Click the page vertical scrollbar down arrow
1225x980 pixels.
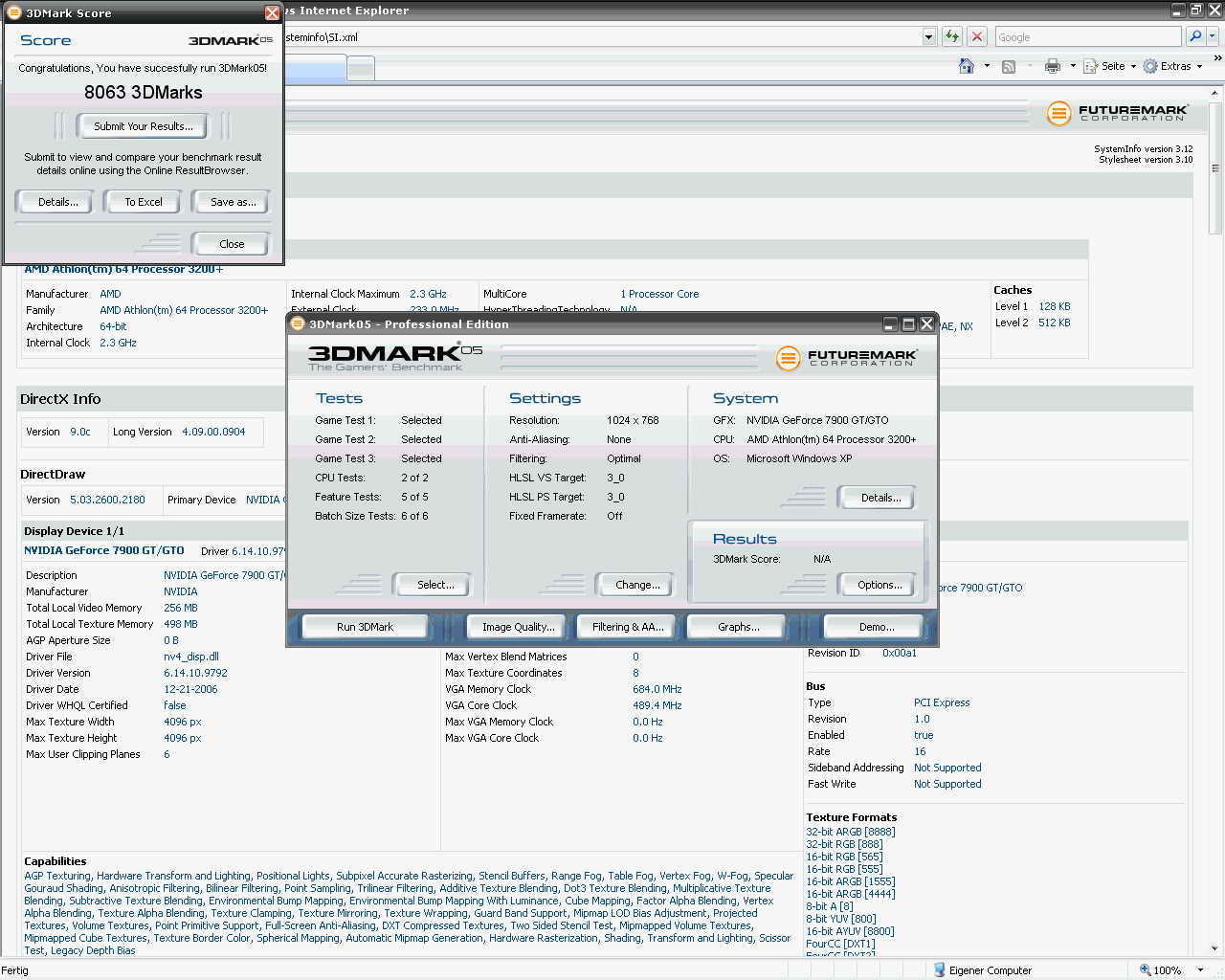(1215, 948)
